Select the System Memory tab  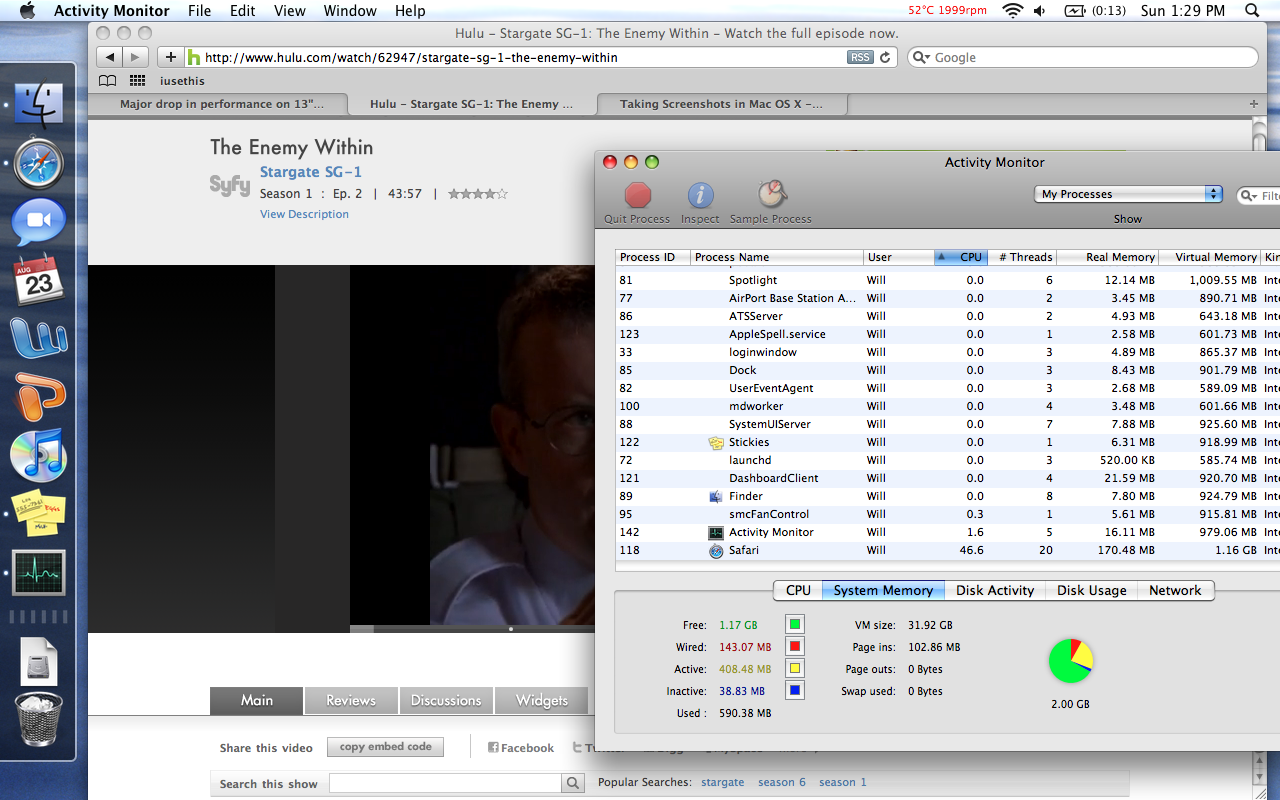coord(883,590)
